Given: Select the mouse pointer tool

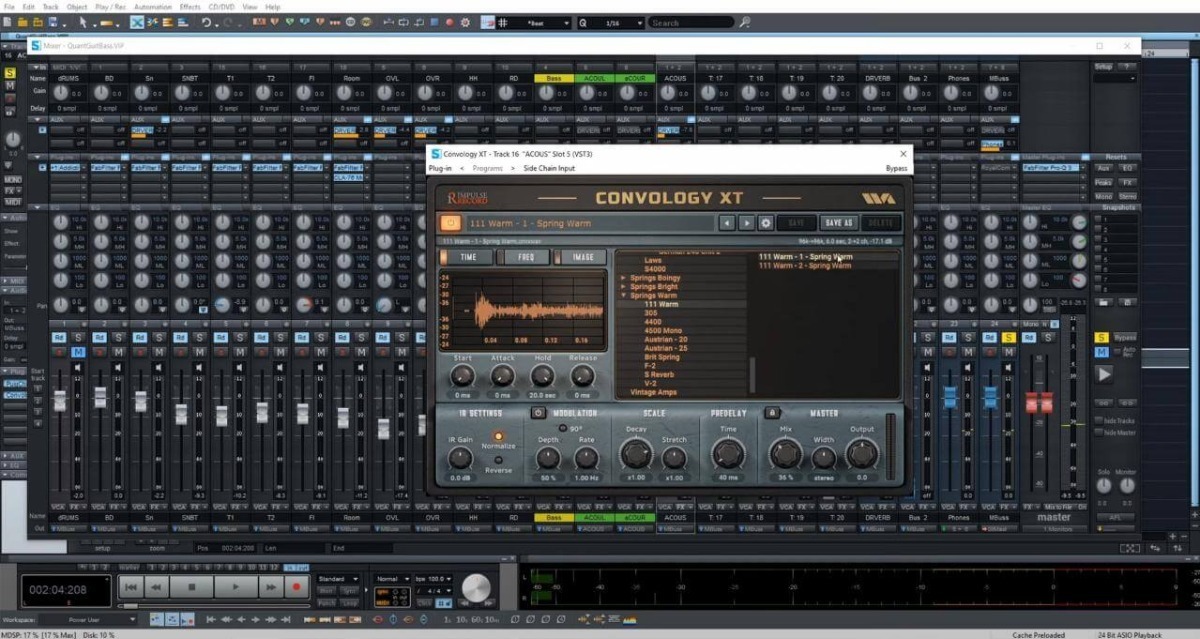Looking at the screenshot, I should [84, 22].
